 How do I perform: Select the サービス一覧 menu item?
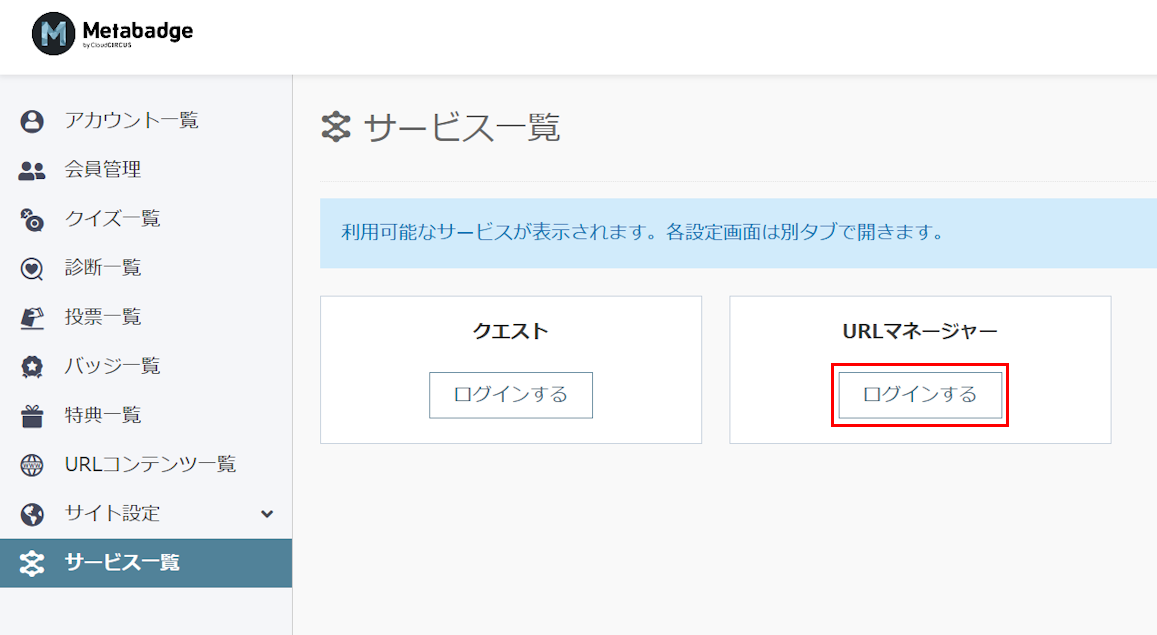[x=146, y=563]
